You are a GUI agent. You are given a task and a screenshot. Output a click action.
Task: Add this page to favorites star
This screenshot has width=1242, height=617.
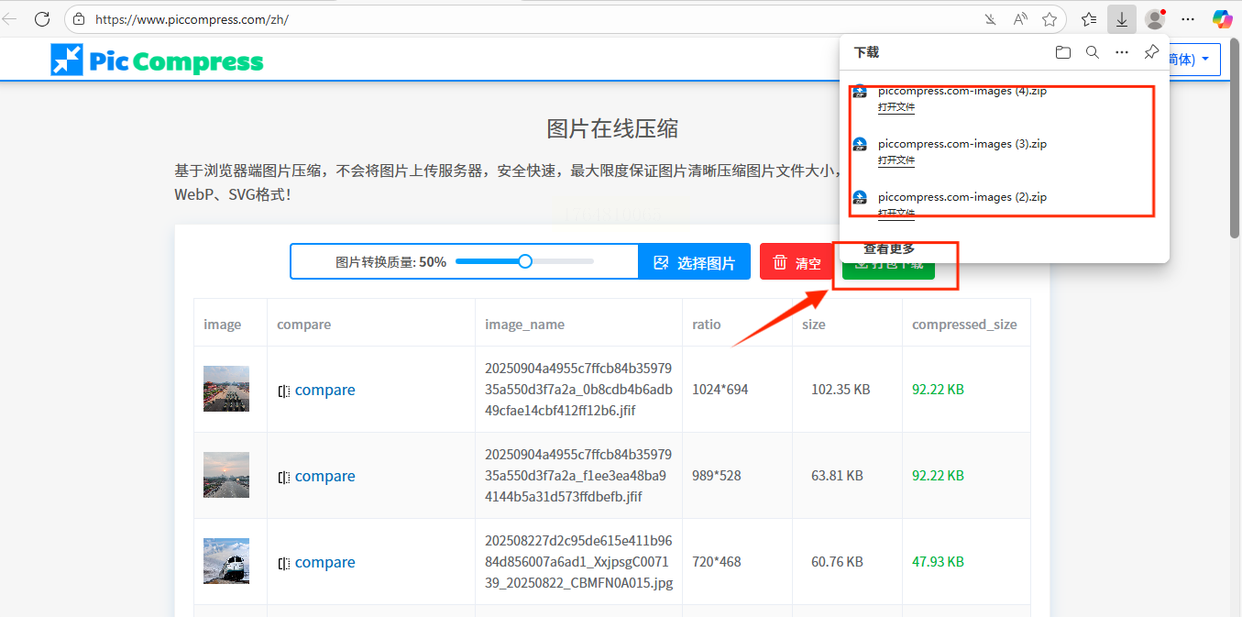(x=1049, y=19)
